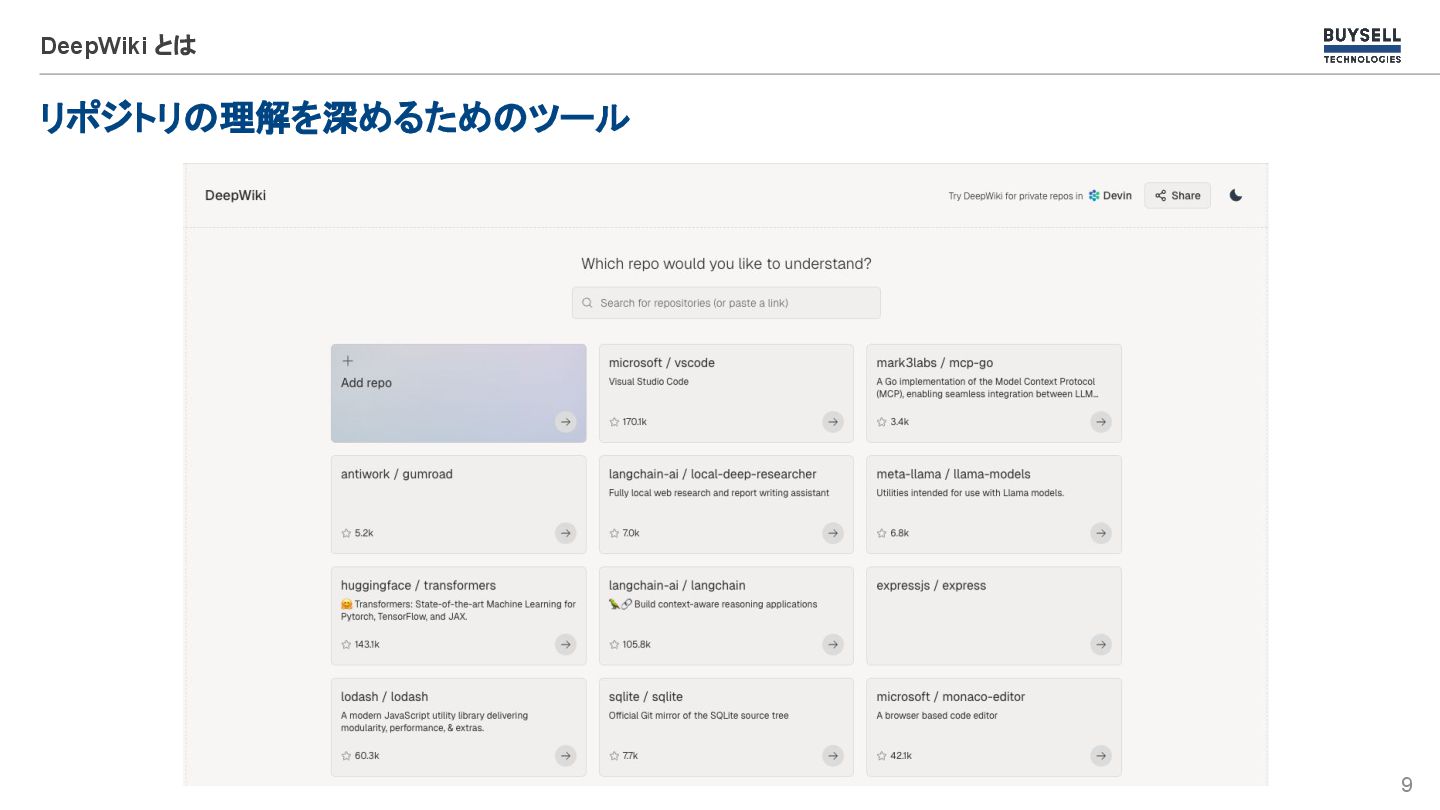Click the star icon on sqlite card
This screenshot has width=1440, height=810.
614,756
